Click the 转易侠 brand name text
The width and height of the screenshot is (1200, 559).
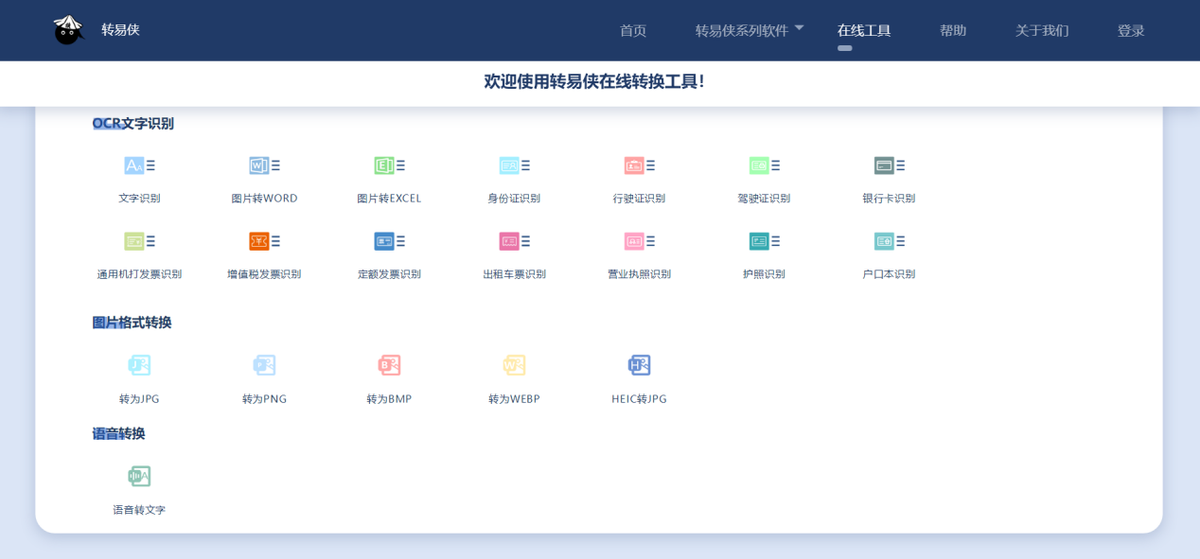120,30
